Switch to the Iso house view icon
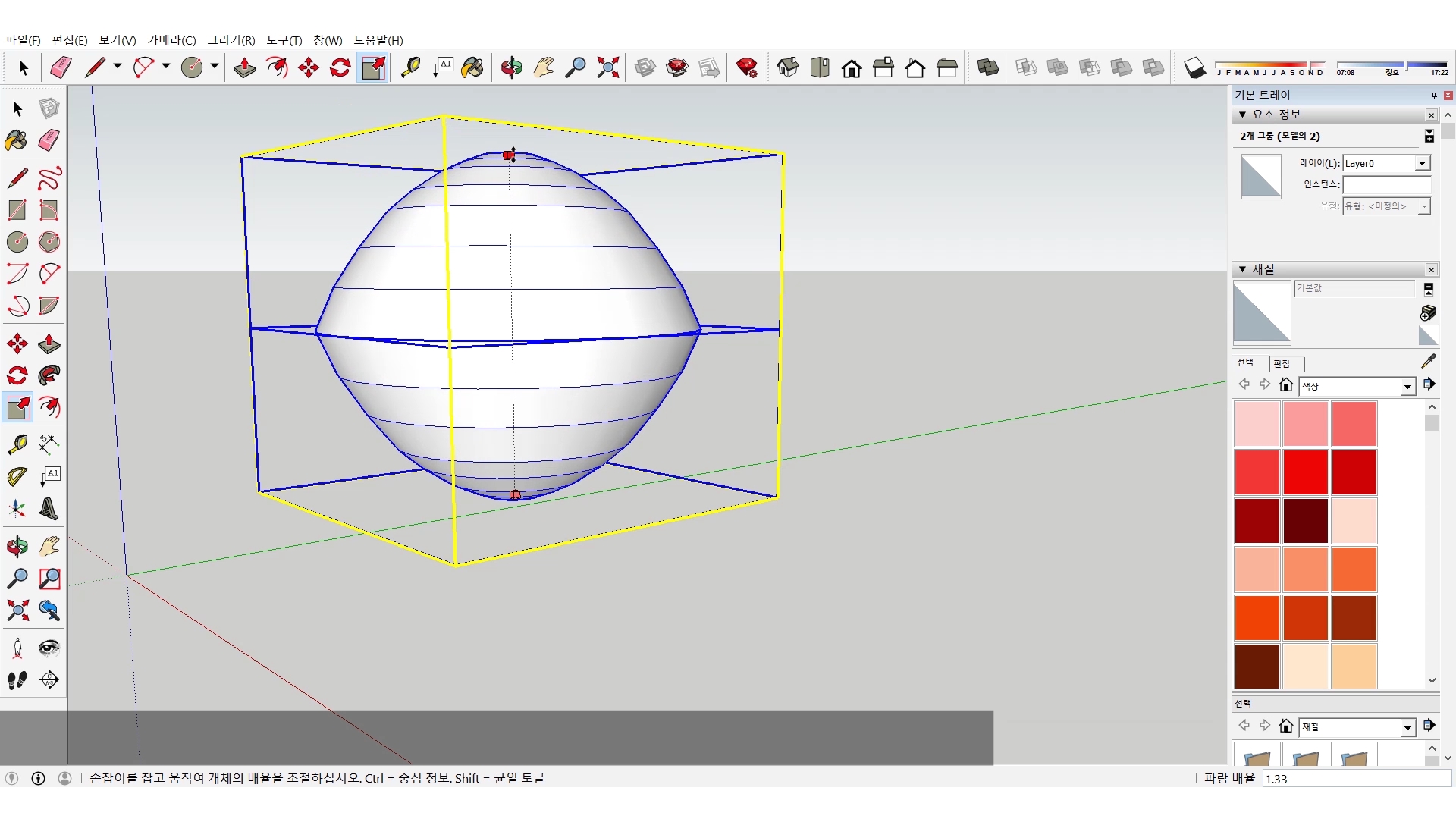Screen dimensions: 1456x819 pyautogui.click(x=788, y=68)
